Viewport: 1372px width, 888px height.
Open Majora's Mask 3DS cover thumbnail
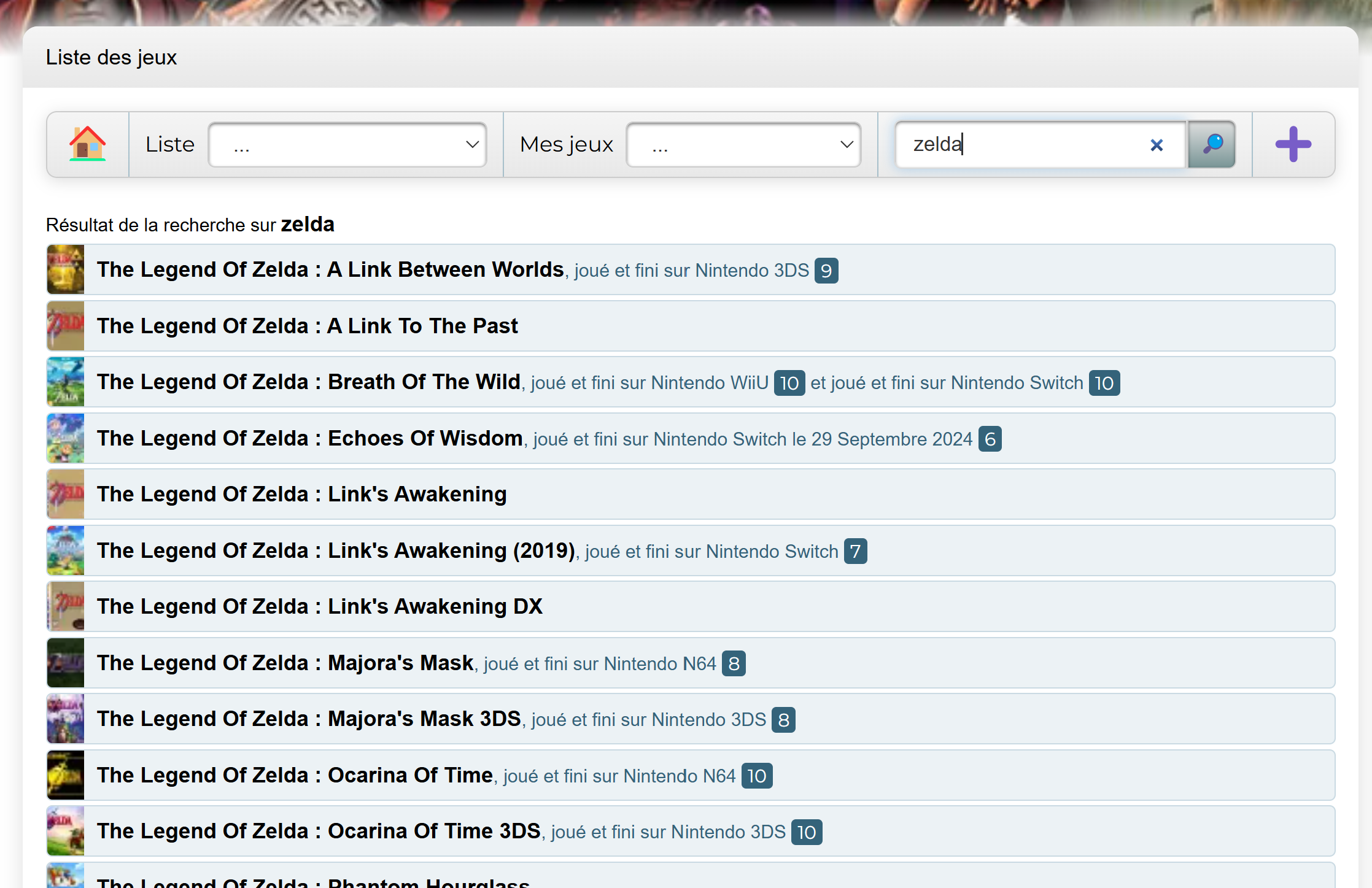click(66, 719)
